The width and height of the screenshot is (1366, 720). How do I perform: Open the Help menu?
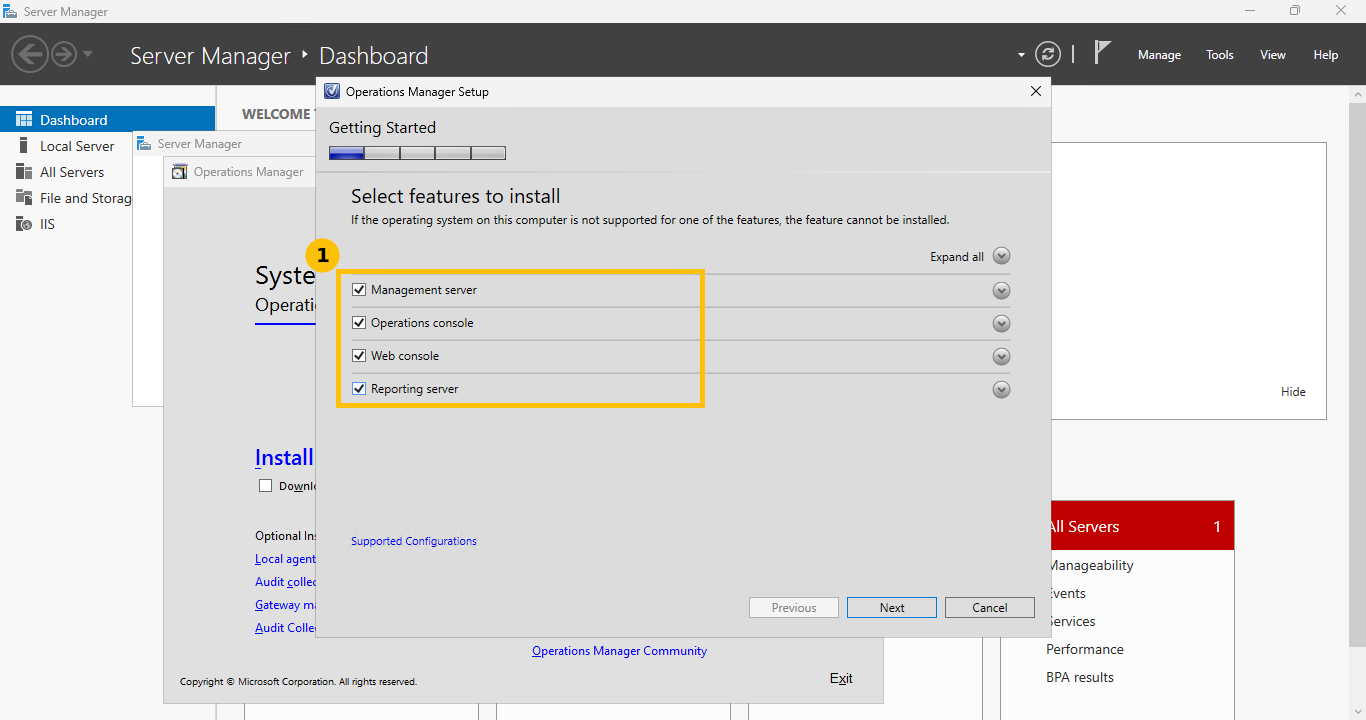(x=1326, y=55)
